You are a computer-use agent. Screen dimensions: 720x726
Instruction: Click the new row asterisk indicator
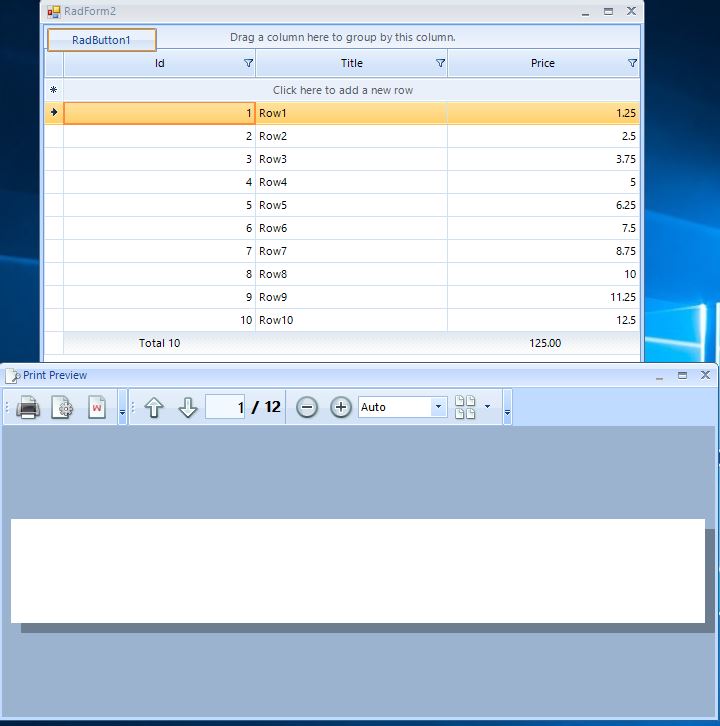[54, 90]
